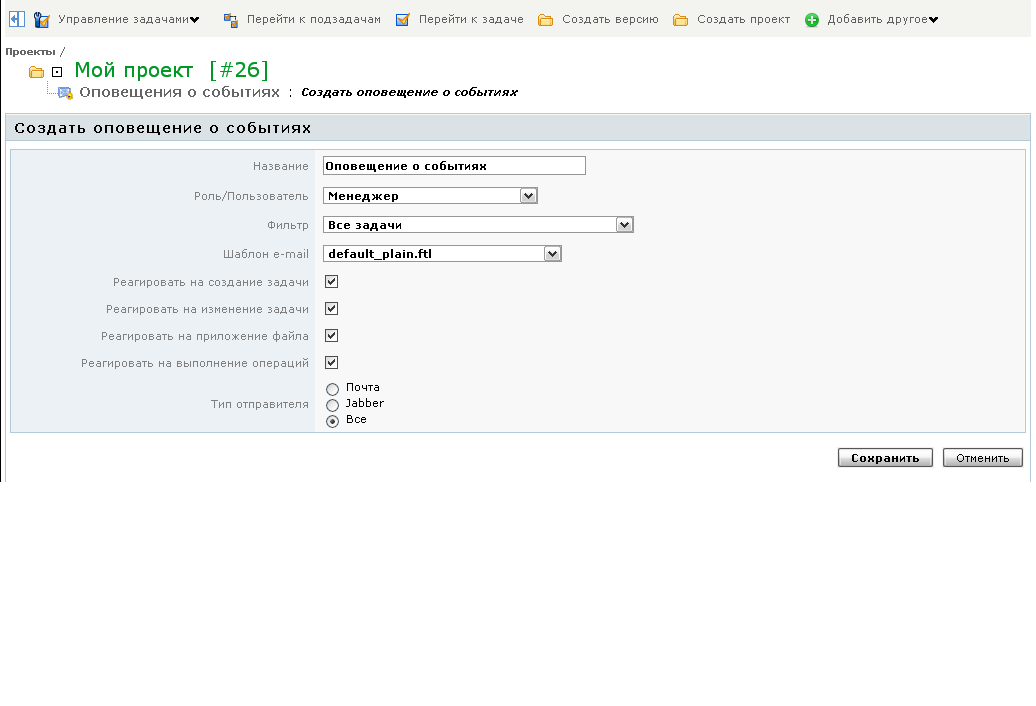Click the collapse panel icon at far left of toolbar
The width and height of the screenshot is (1036, 706).
click(17, 19)
